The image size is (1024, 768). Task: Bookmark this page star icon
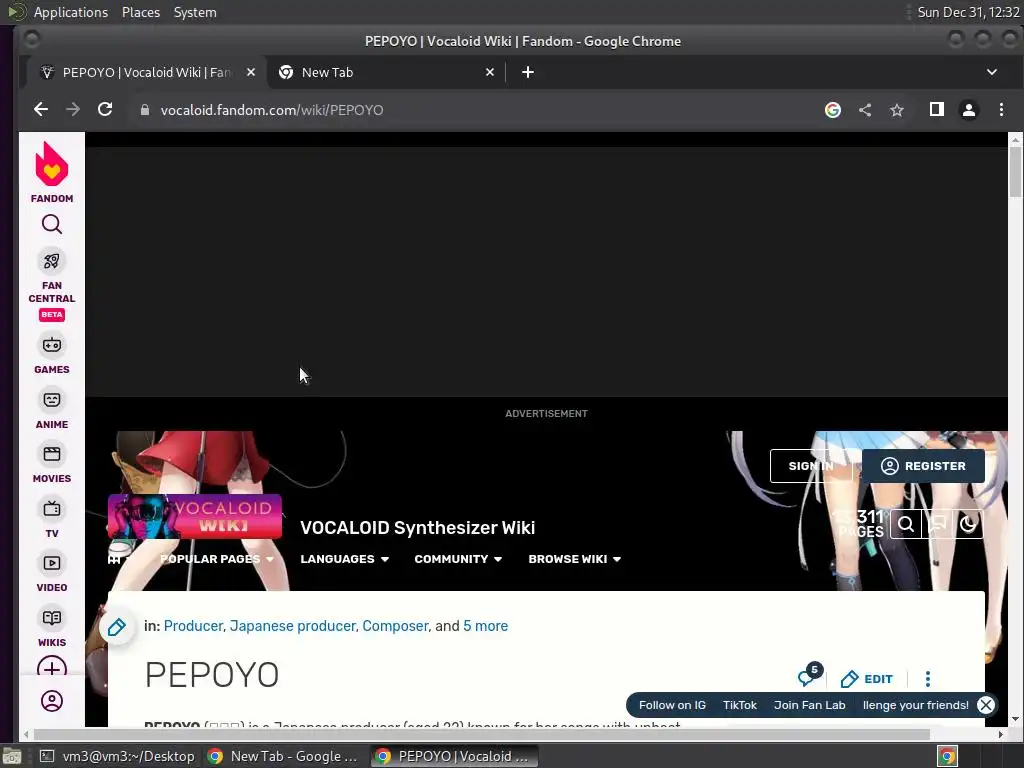[897, 110]
